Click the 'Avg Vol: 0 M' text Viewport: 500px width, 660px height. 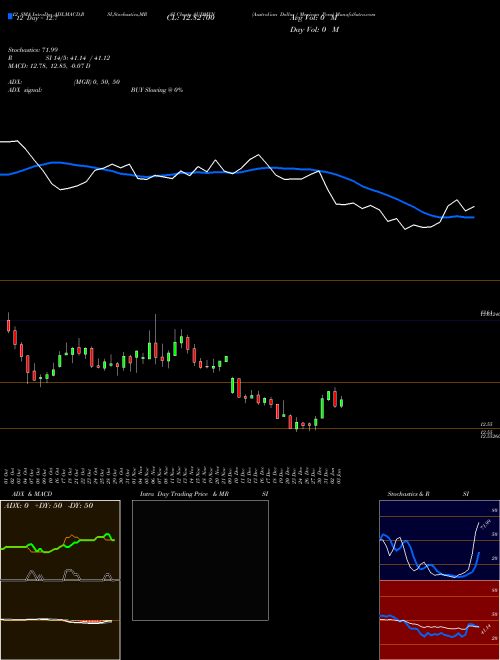tap(313, 18)
